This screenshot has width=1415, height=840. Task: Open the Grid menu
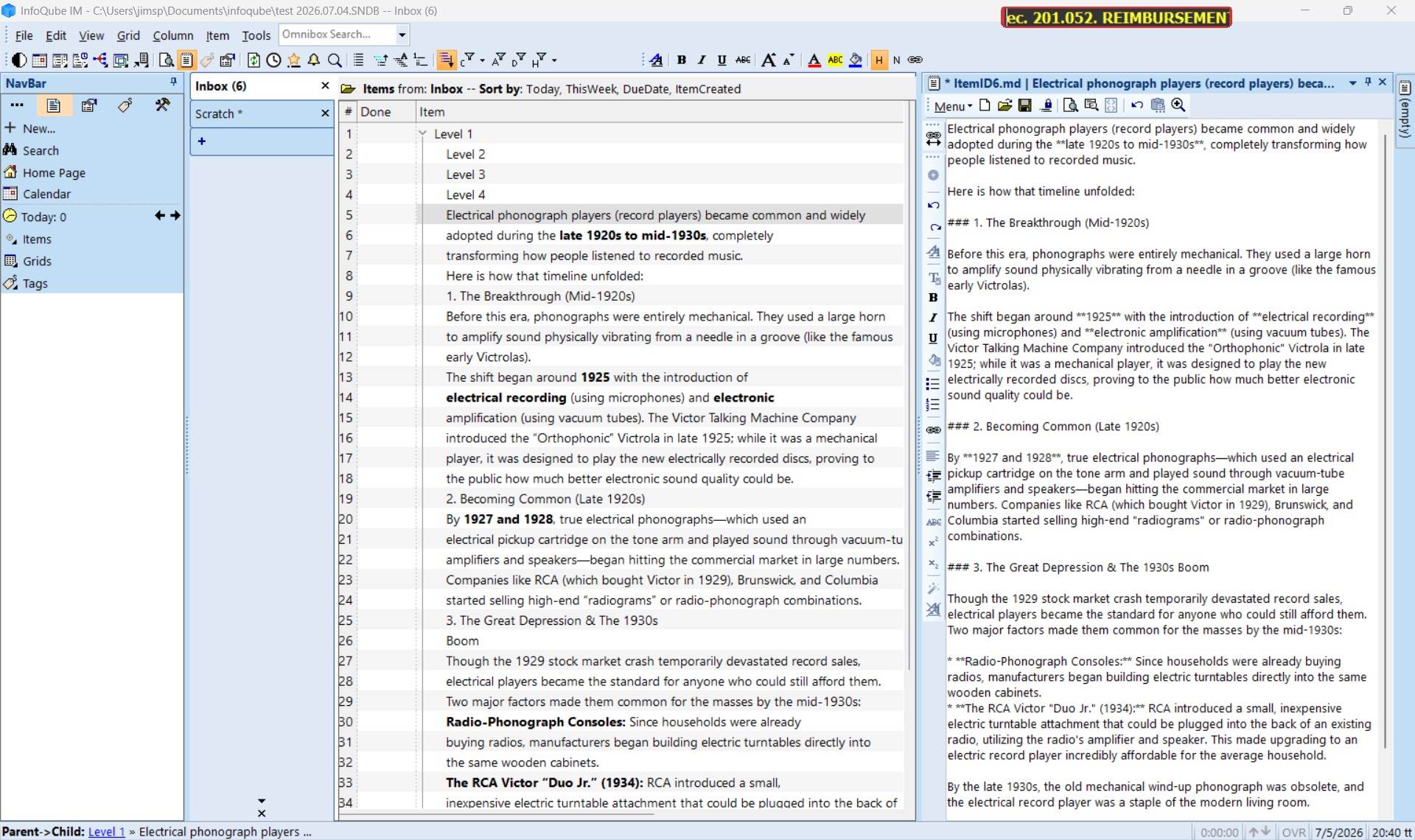127,35
